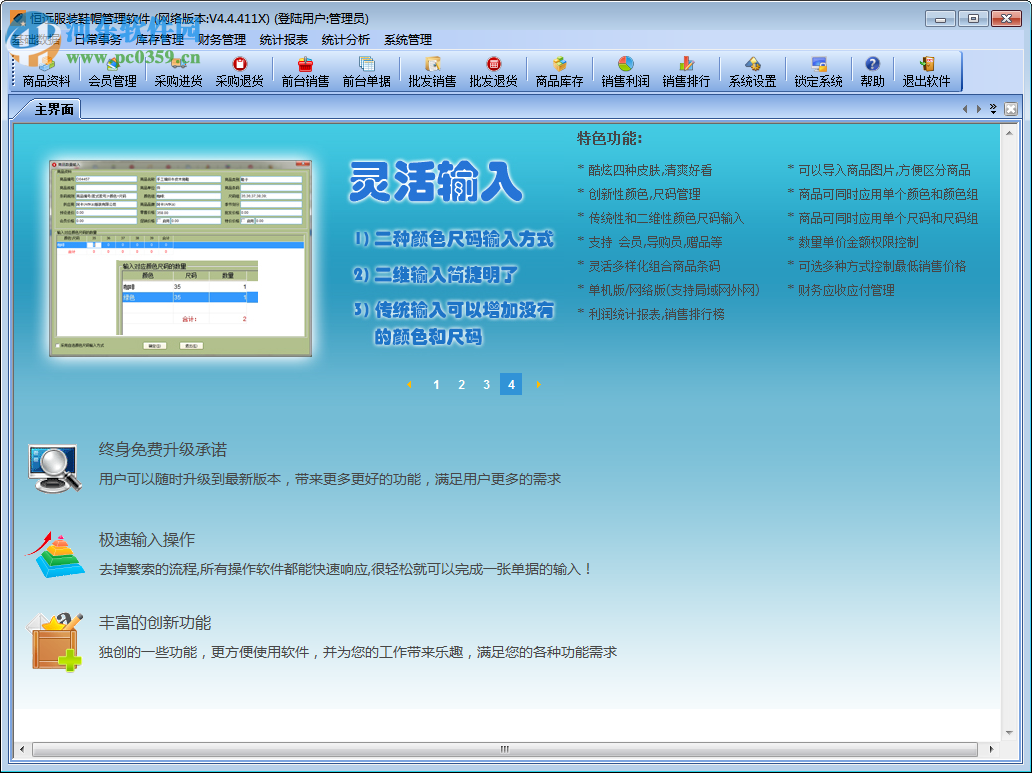Open 财务管理 menu
Screen dimensions: 1032x773
(222, 40)
